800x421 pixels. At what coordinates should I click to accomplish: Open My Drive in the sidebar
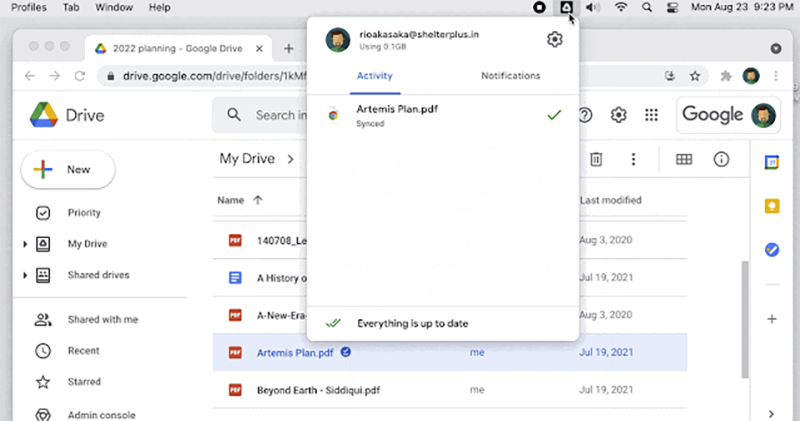click(x=87, y=244)
